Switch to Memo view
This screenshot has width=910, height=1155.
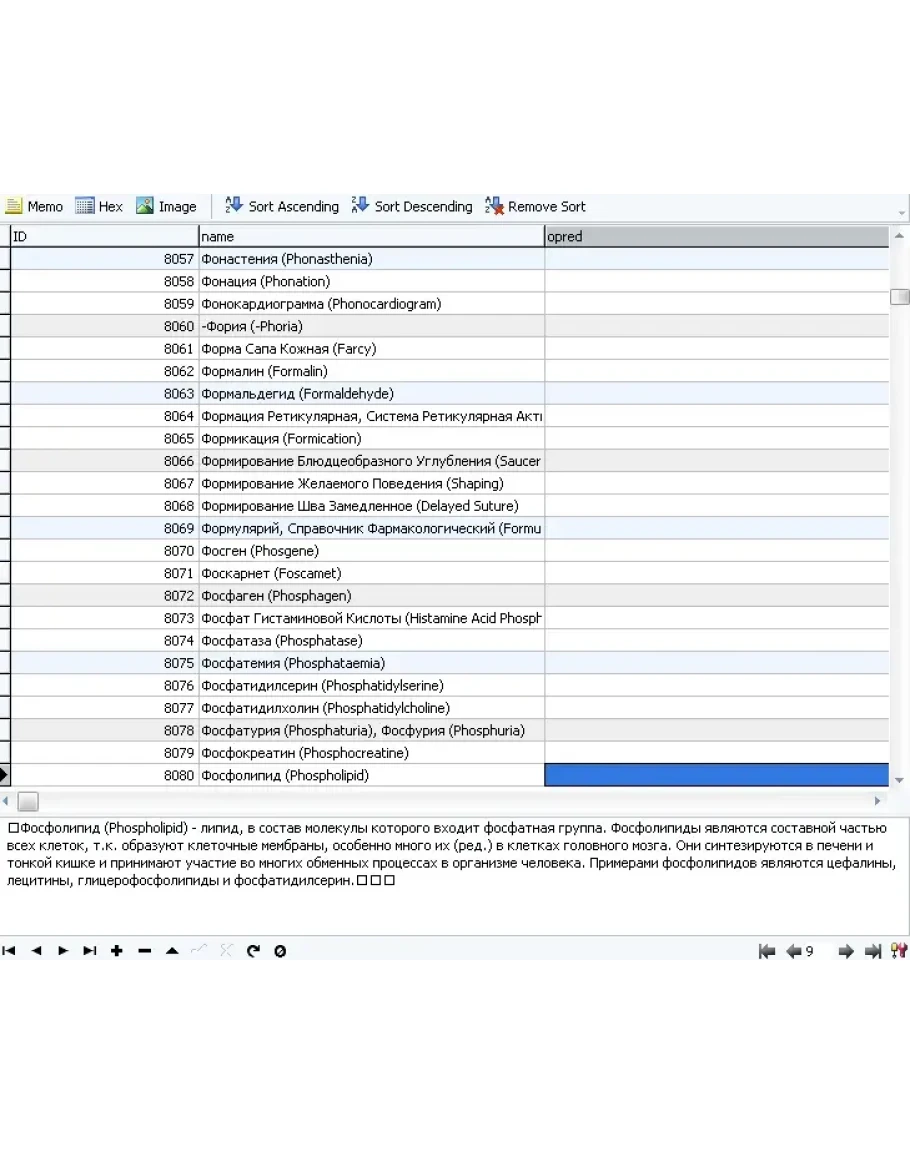click(34, 207)
